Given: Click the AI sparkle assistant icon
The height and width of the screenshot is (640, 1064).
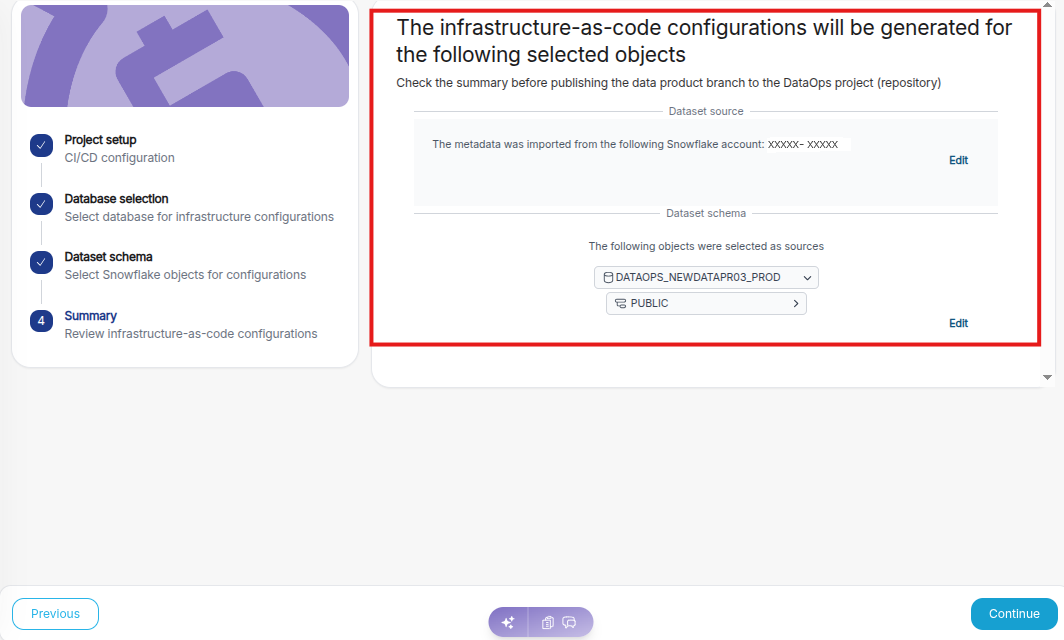Looking at the screenshot, I should click(508, 622).
